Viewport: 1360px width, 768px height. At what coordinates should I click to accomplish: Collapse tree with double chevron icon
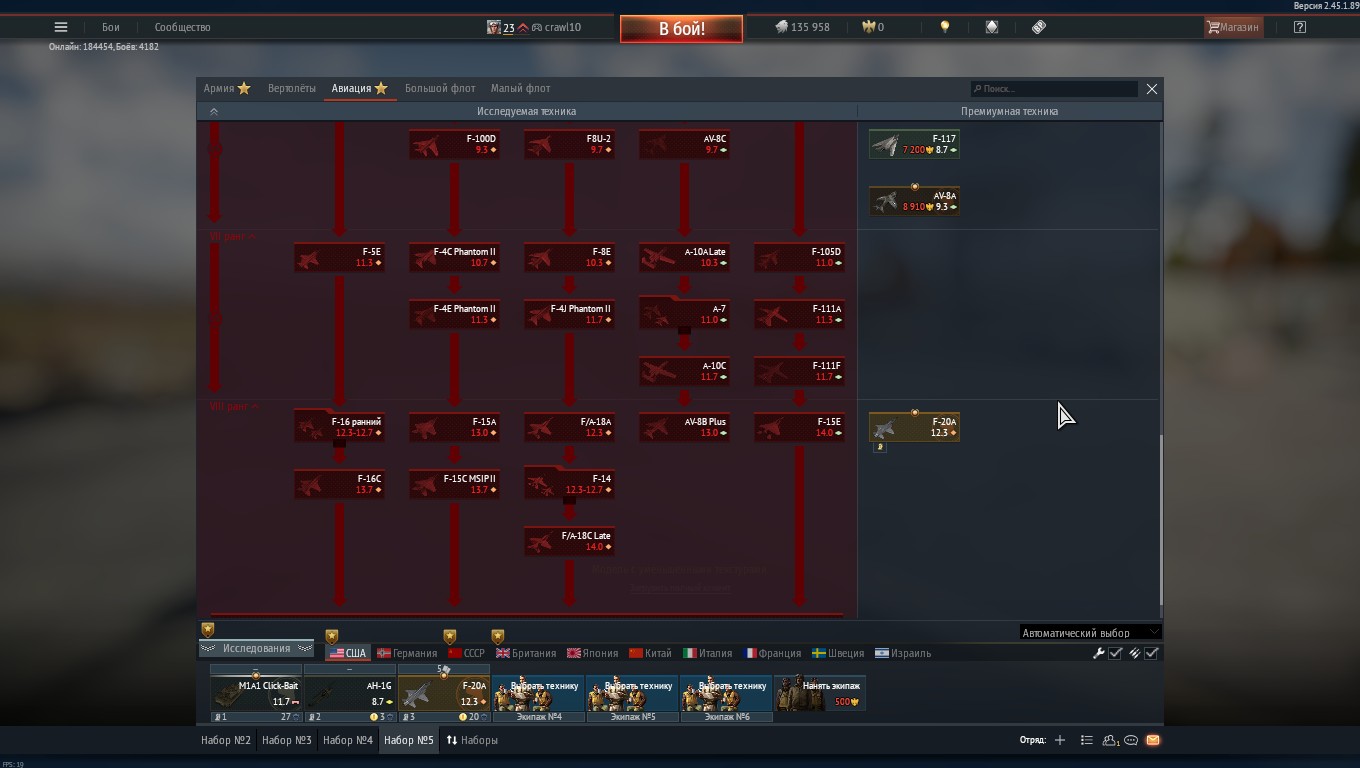(x=213, y=112)
